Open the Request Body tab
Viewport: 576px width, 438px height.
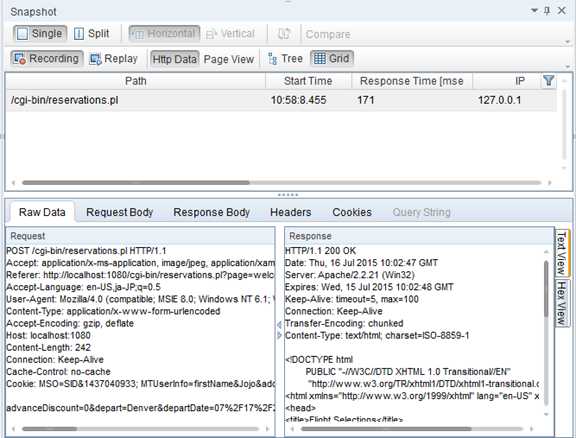tap(119, 212)
